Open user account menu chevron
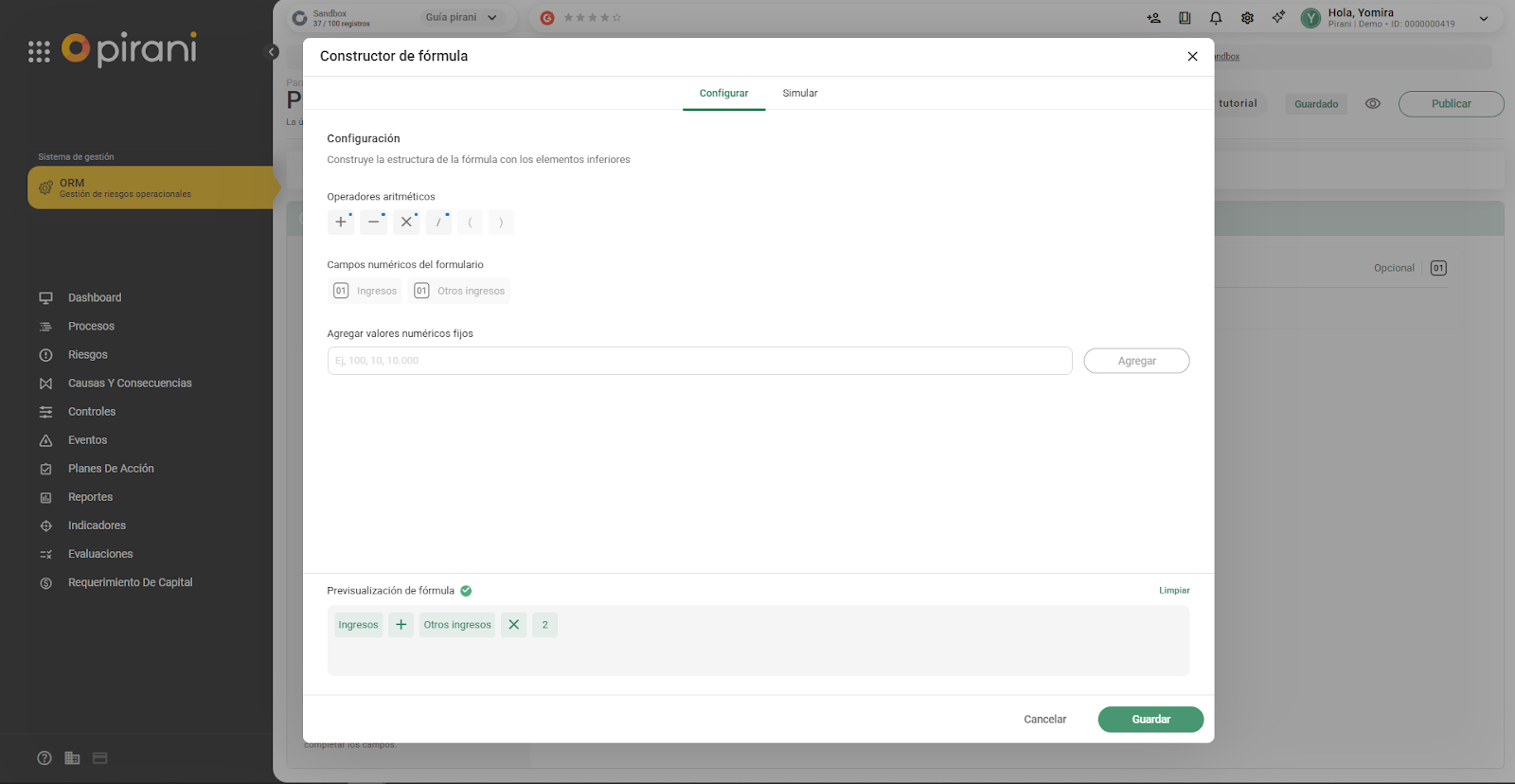 1483,18
